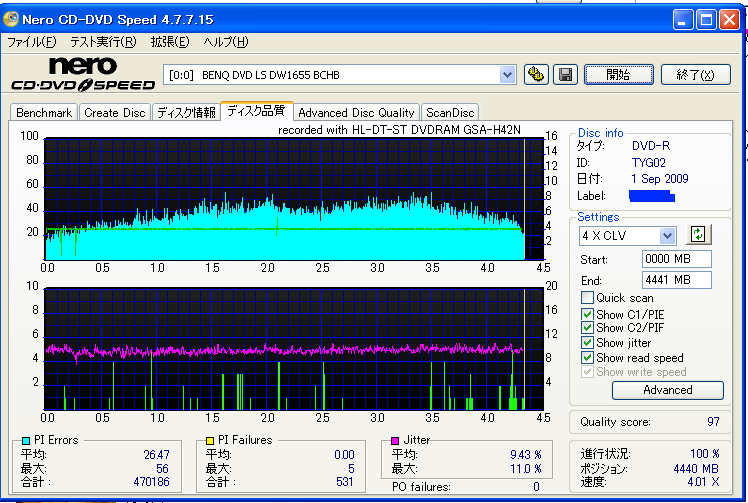Switch to the ScanDisc tab
748x503 pixels.
coord(450,113)
